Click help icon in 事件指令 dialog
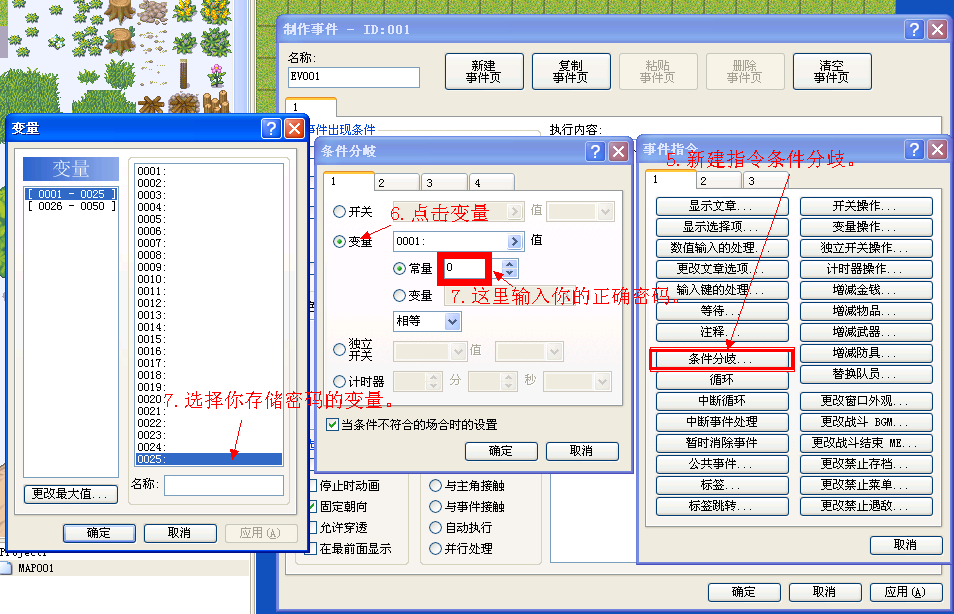Image resolution: width=954 pixels, height=614 pixels. [x=914, y=149]
